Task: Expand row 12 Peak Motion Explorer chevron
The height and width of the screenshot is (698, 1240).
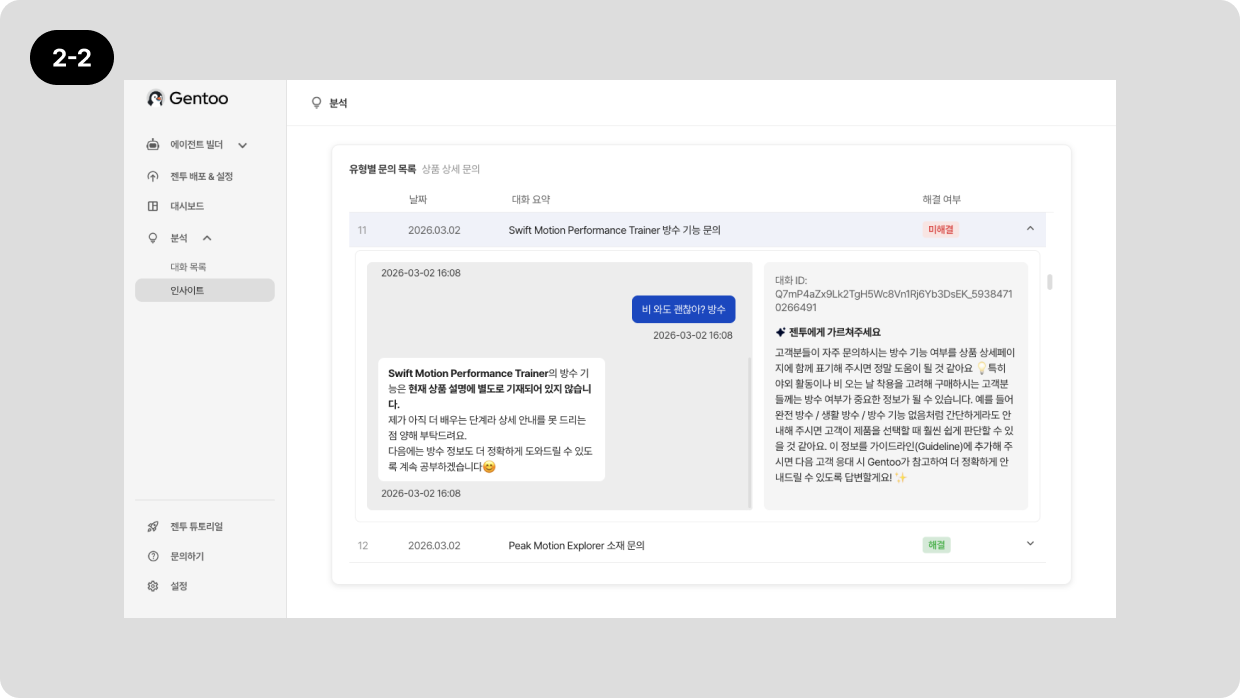Action: point(1030,544)
